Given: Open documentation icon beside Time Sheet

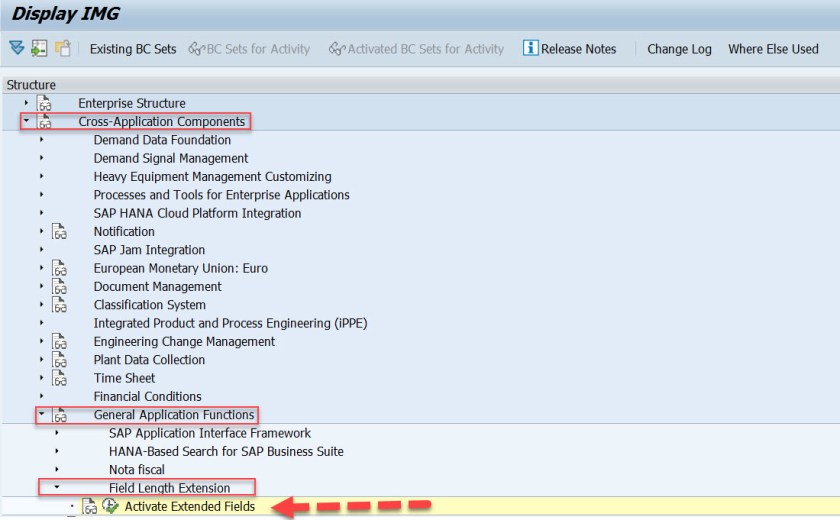Looking at the screenshot, I should pos(59,378).
